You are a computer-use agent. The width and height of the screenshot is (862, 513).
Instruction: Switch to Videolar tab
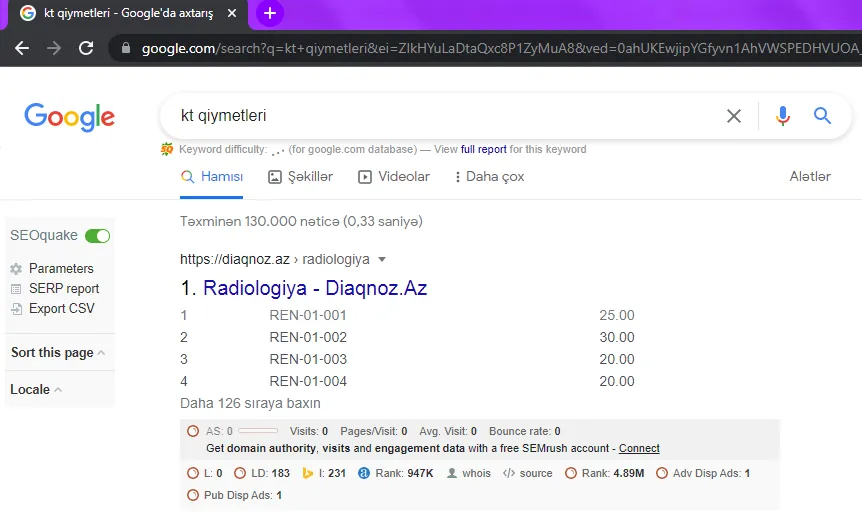[x=394, y=176]
